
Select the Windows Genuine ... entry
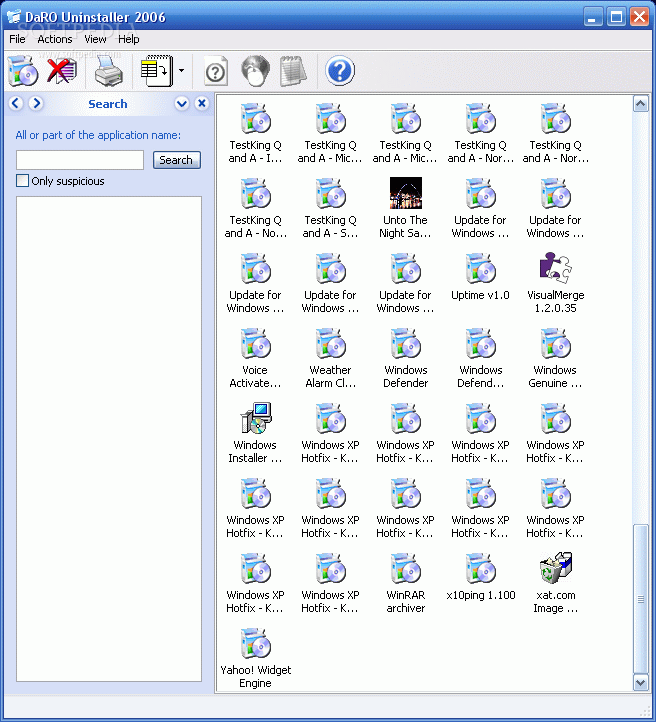coord(555,359)
